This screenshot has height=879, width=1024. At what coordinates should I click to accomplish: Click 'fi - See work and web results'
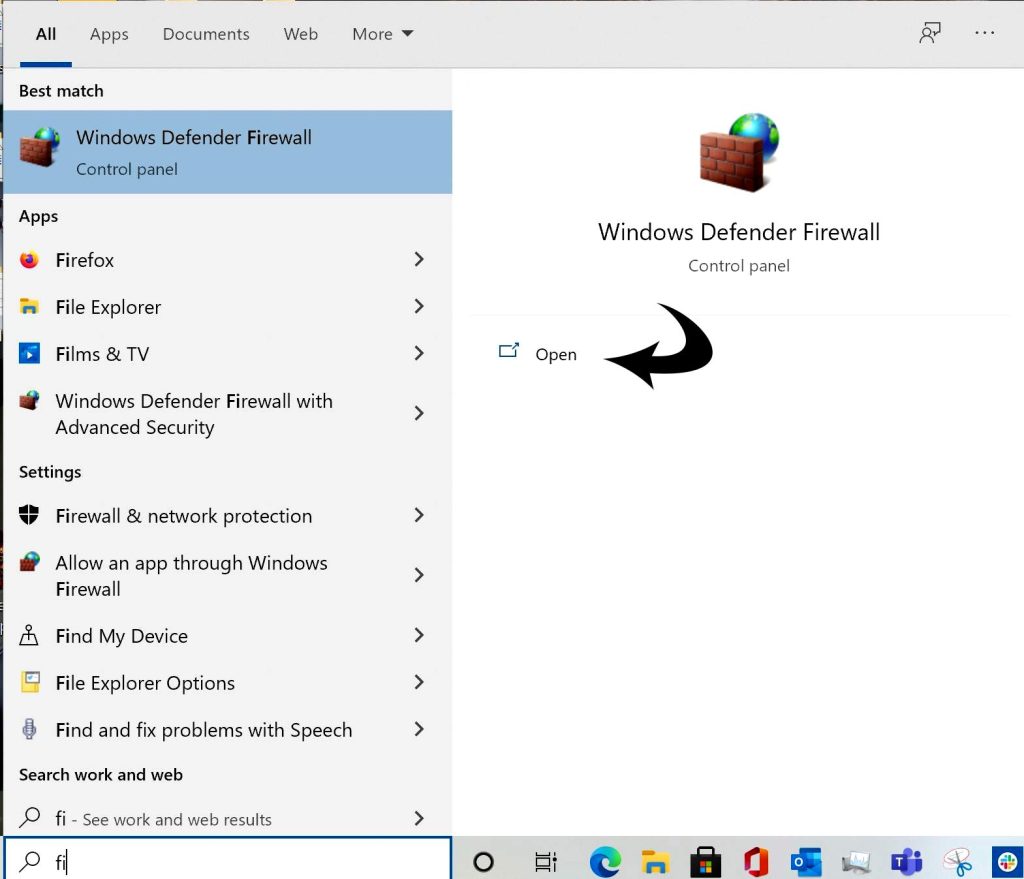[227, 818]
